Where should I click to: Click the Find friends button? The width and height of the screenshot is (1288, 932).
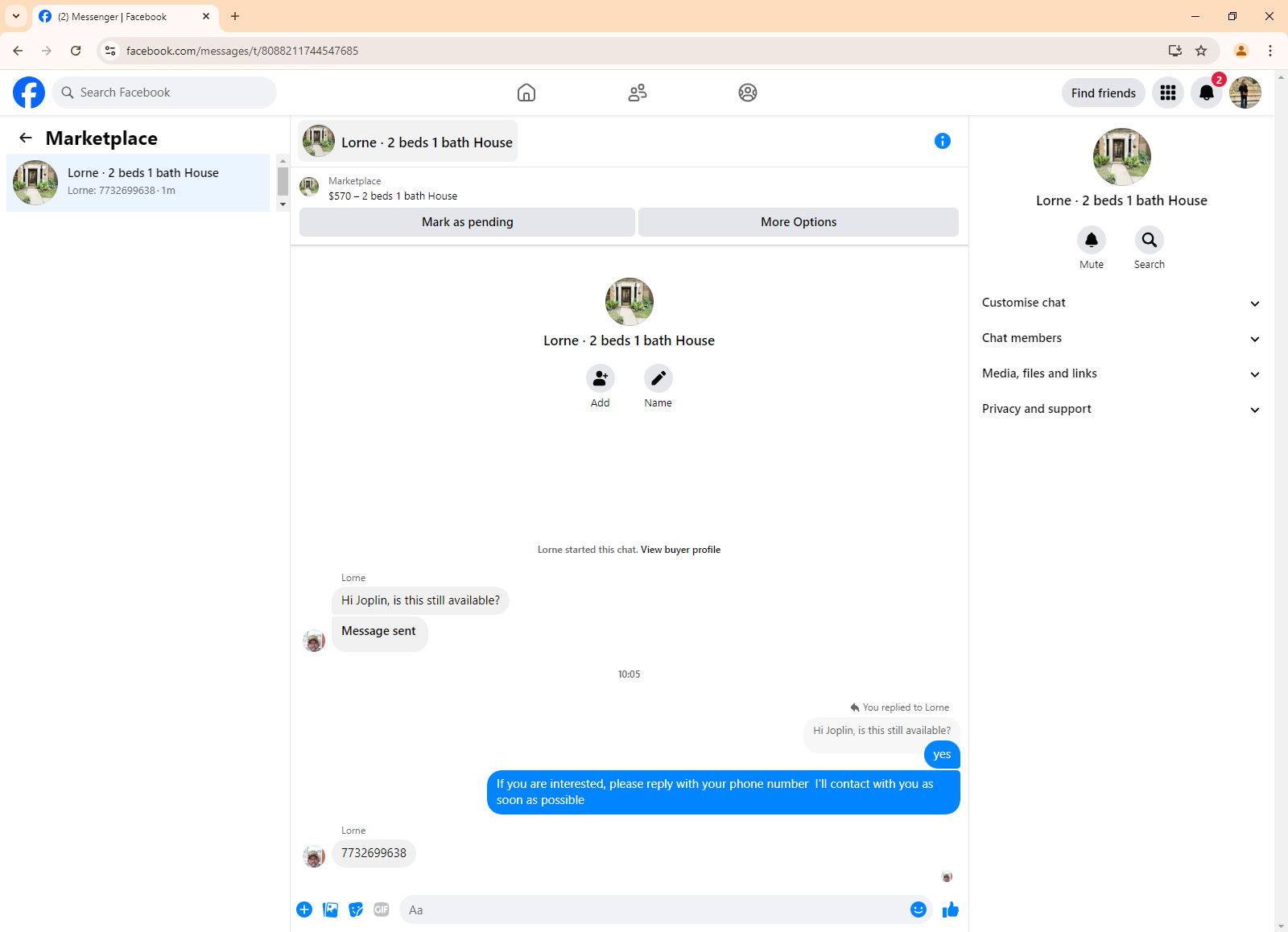pyautogui.click(x=1104, y=93)
